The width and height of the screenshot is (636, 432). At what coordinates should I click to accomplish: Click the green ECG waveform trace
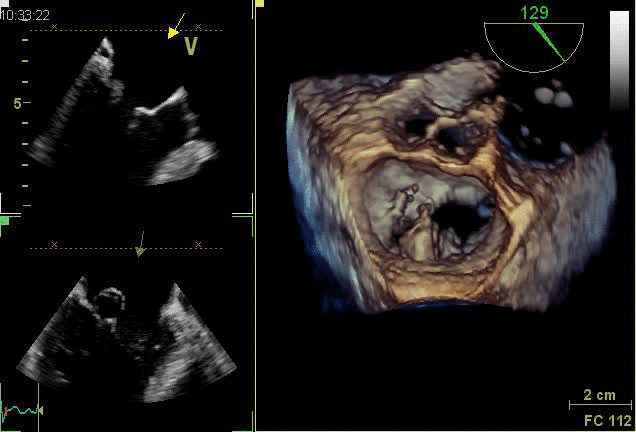click(20, 411)
